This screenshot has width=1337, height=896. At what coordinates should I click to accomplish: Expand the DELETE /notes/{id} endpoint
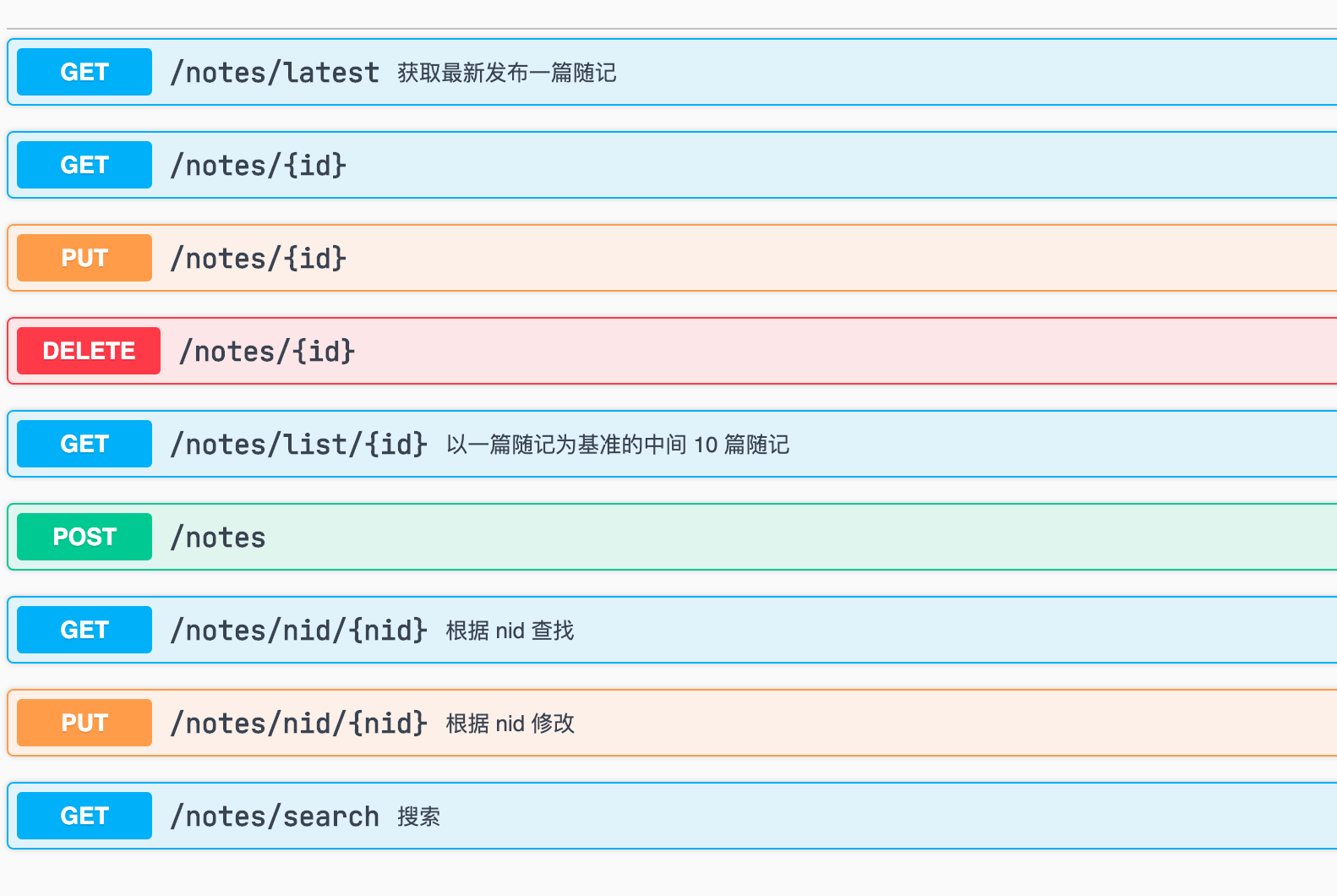[x=761, y=351]
